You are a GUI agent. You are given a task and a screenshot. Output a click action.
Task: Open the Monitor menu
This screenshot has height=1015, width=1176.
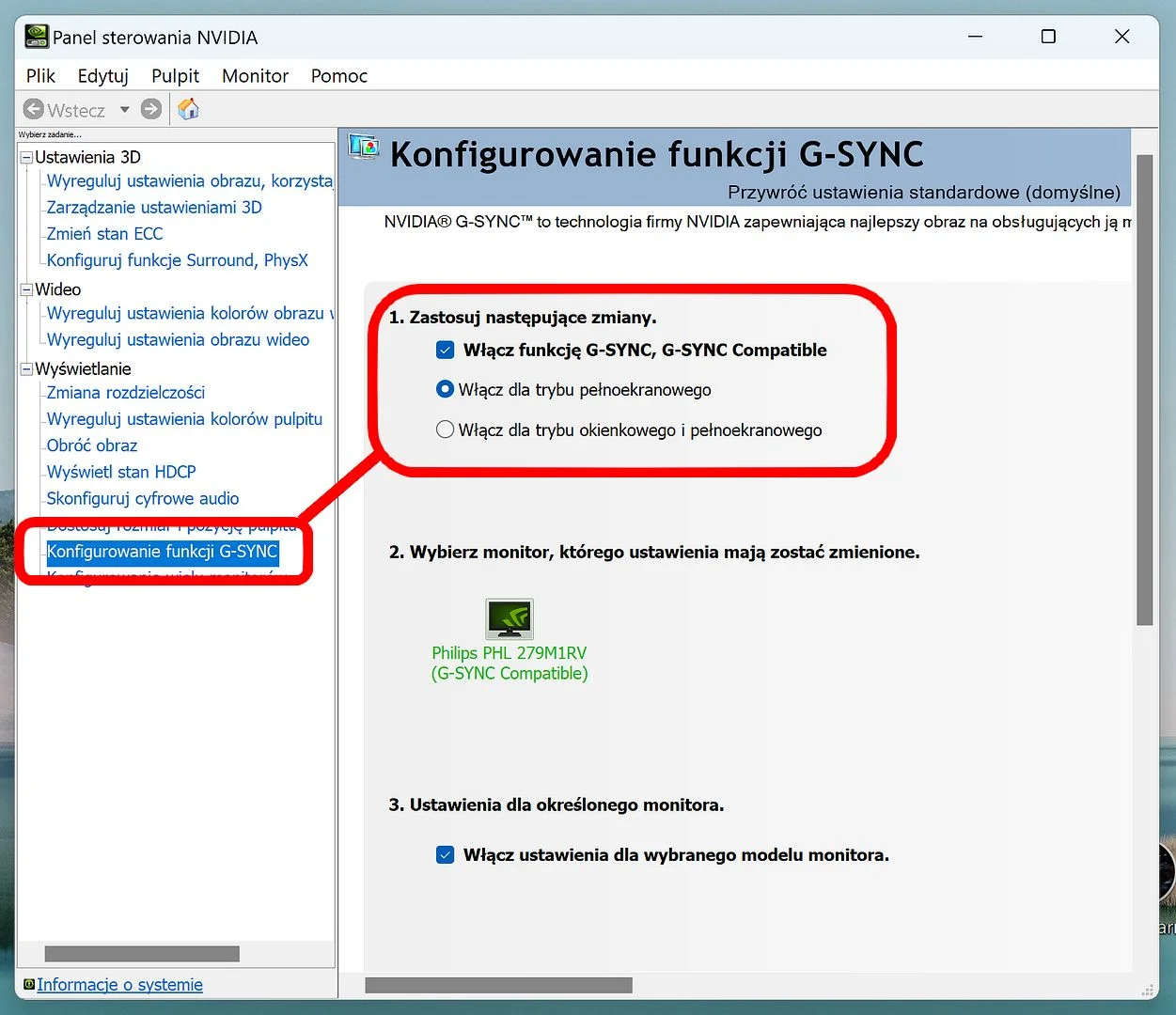tap(255, 76)
